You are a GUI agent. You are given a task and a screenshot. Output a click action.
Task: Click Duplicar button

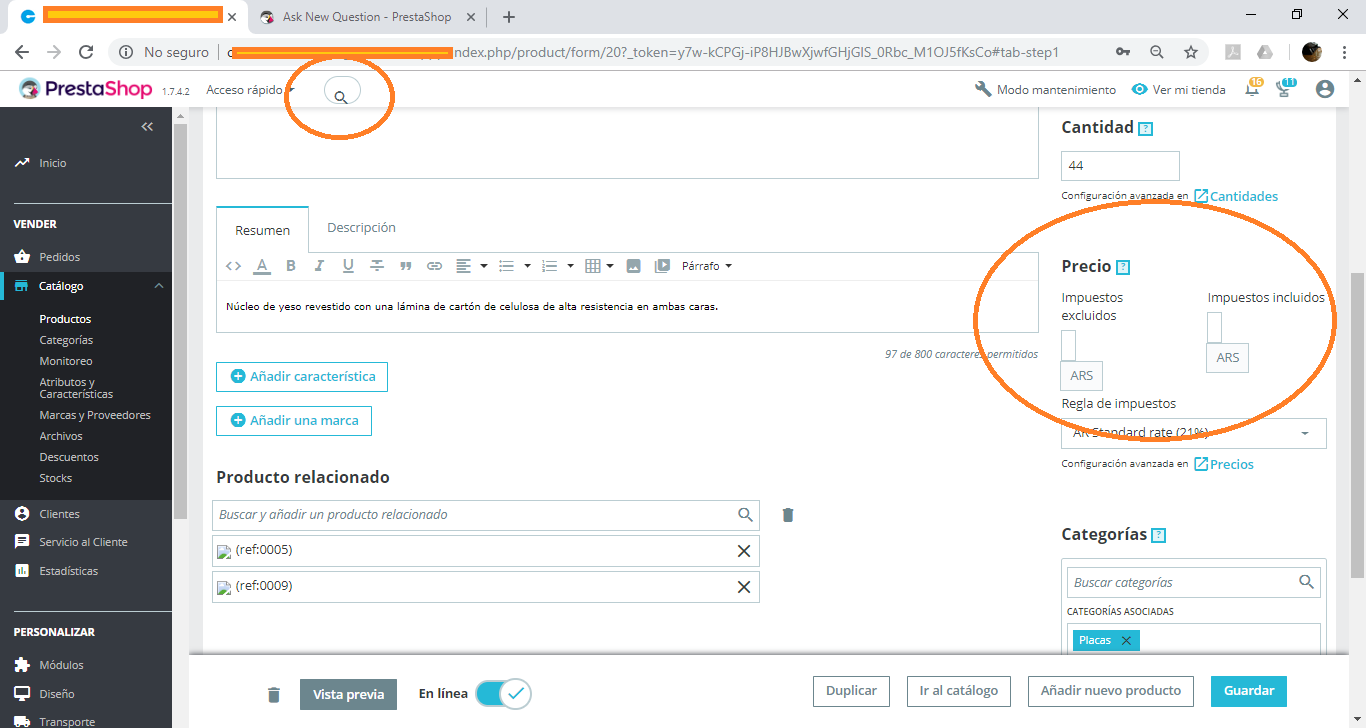(x=851, y=691)
